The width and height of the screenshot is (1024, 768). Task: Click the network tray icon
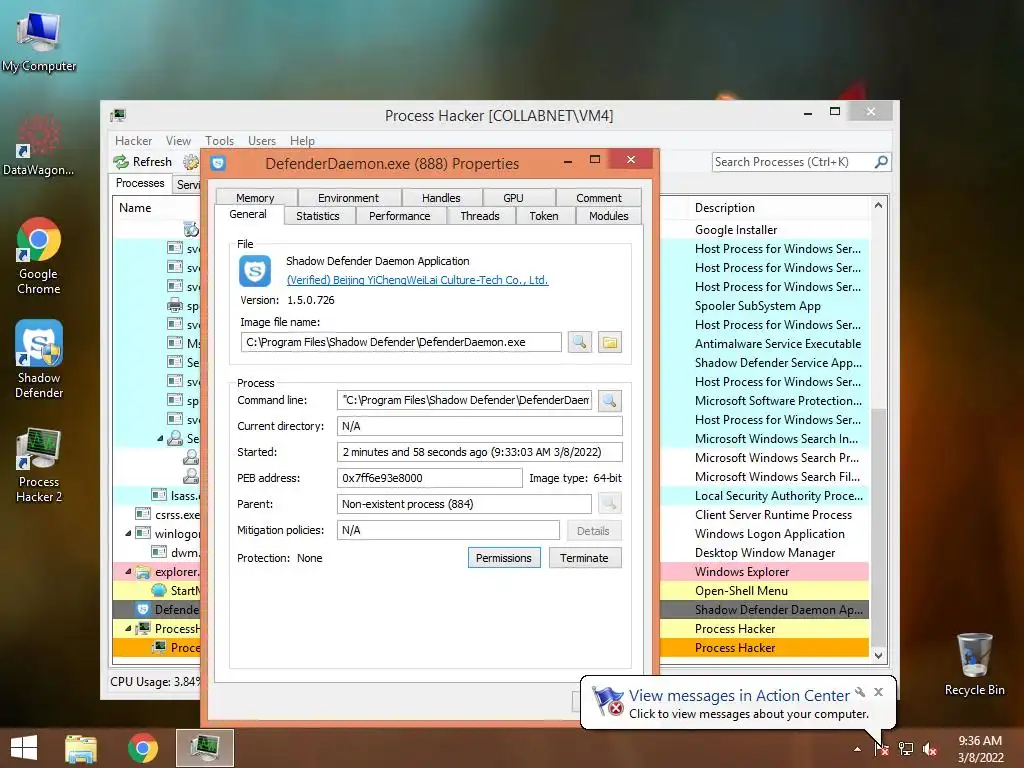[906, 748]
